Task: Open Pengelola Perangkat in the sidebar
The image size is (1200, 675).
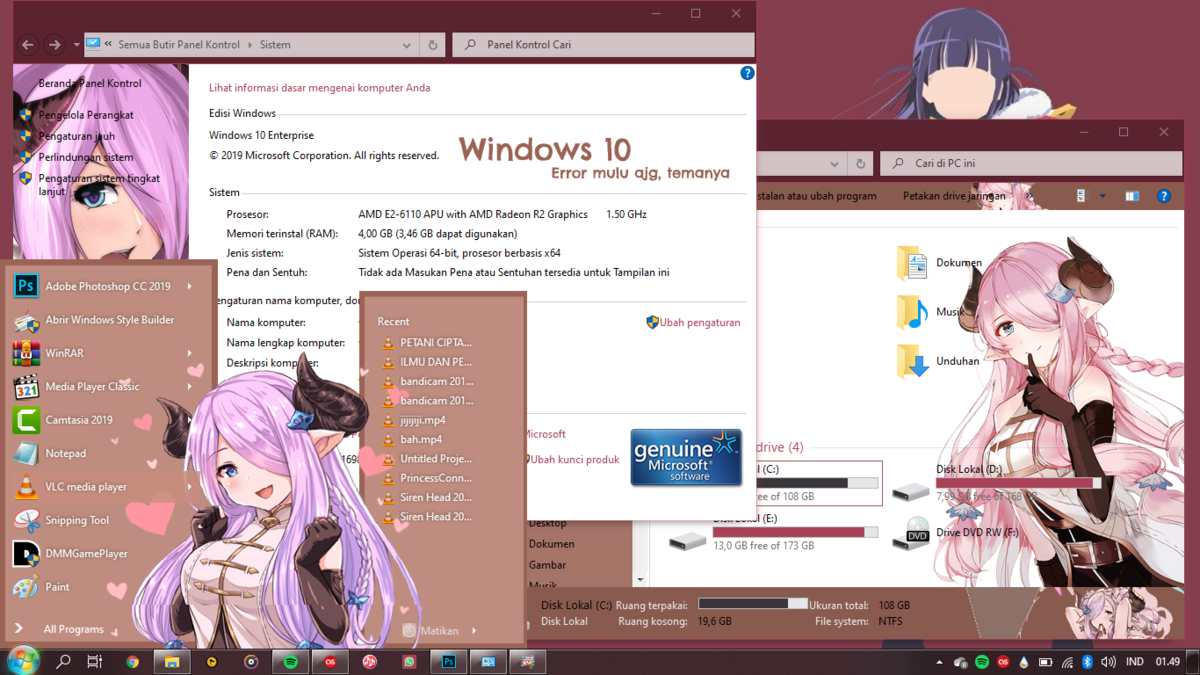Action: coord(85,115)
